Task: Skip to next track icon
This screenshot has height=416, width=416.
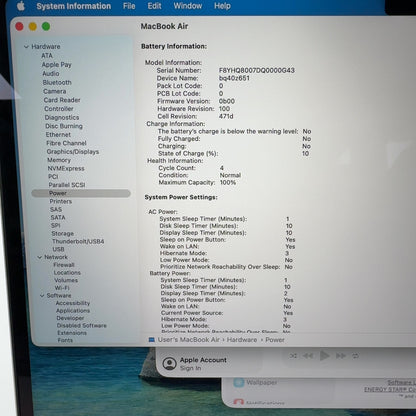Action: (341, 356)
